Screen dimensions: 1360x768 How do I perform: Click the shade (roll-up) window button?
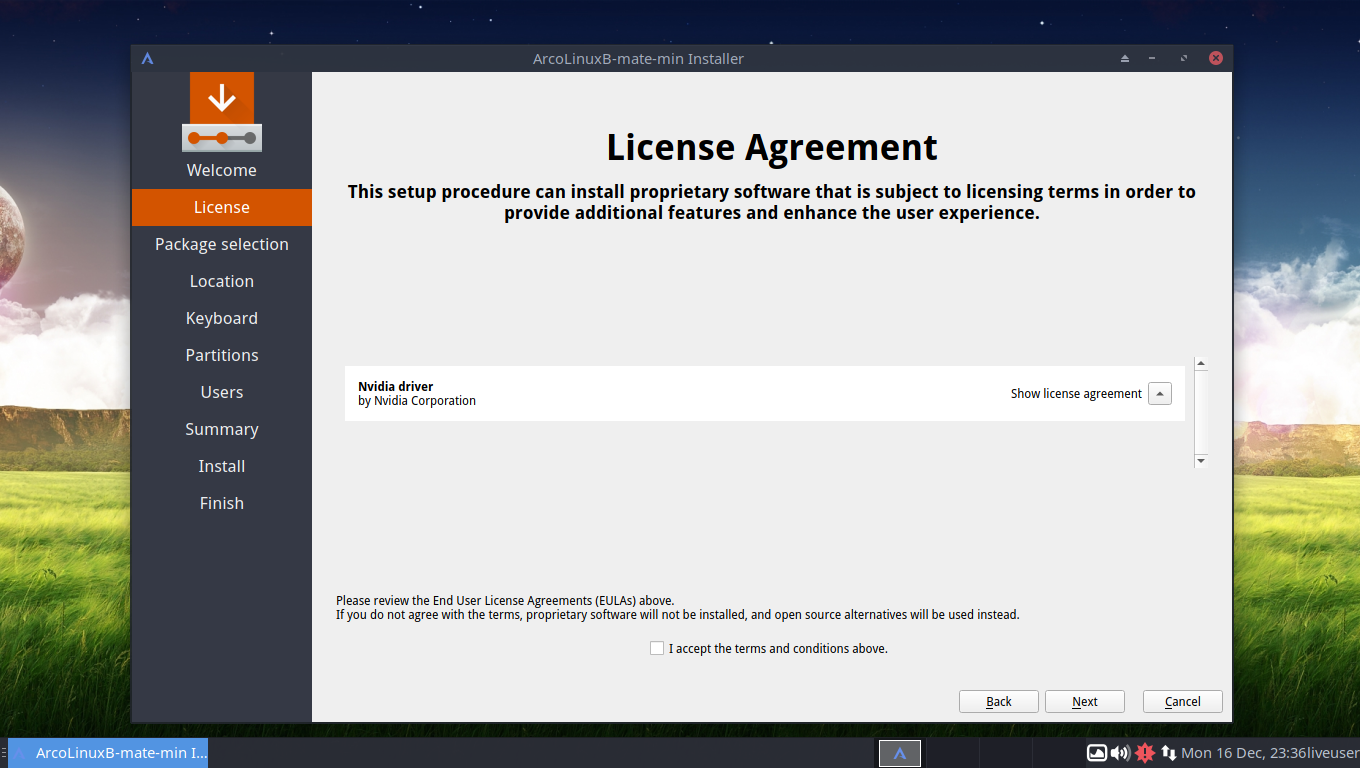click(1125, 58)
